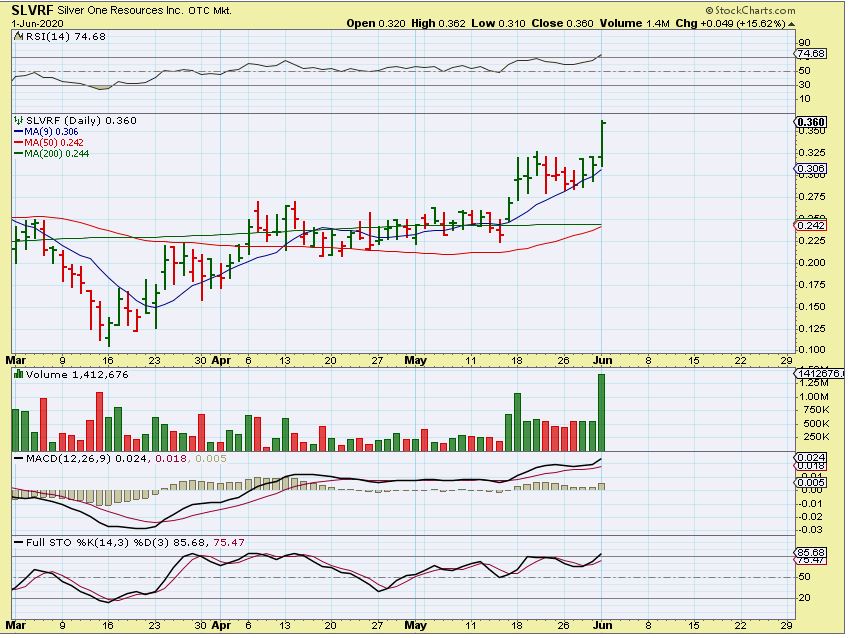
Task: Click the Volume 1.4M header value
Action: point(635,23)
